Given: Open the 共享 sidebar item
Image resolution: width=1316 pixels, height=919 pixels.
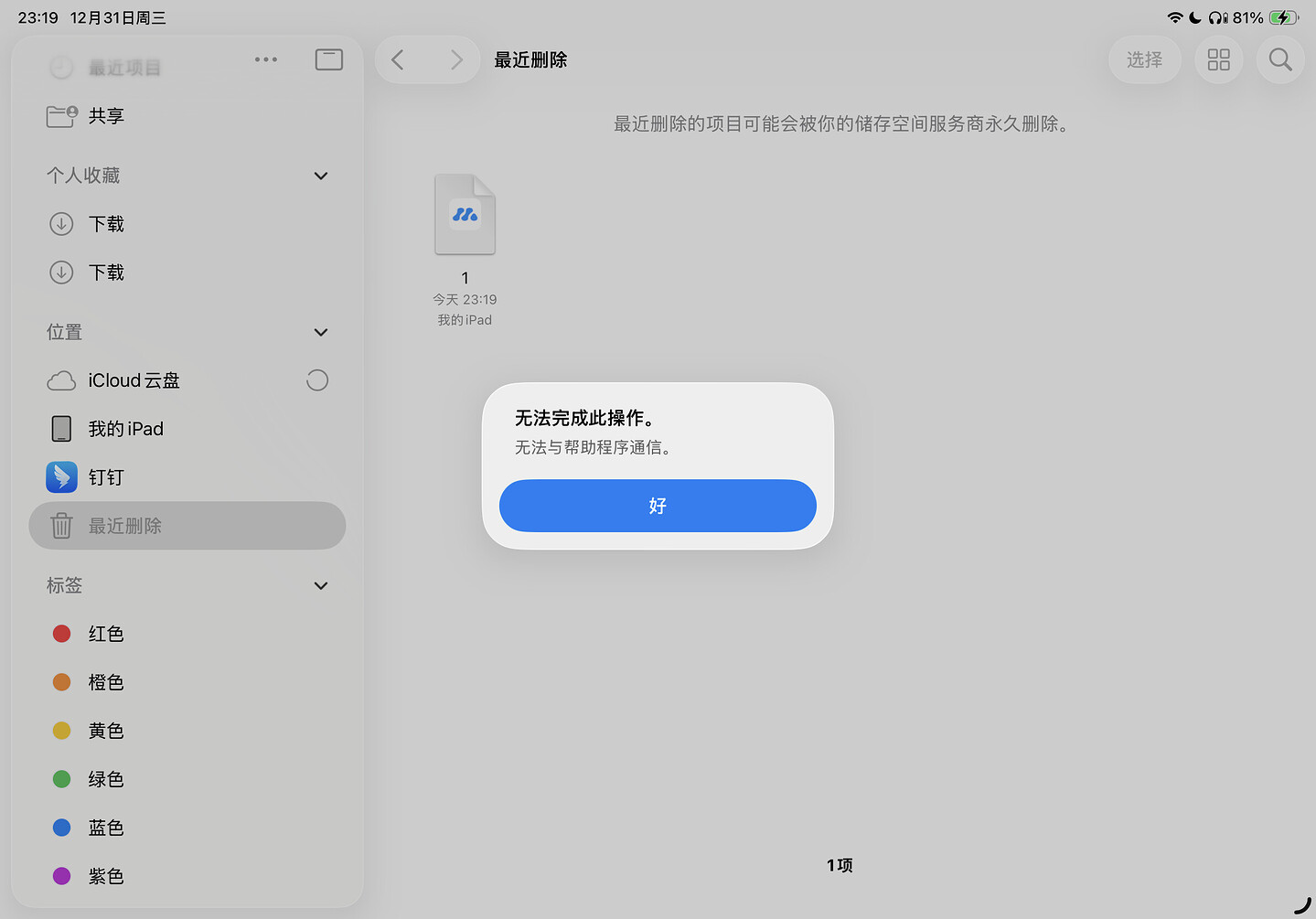Looking at the screenshot, I should (105, 116).
